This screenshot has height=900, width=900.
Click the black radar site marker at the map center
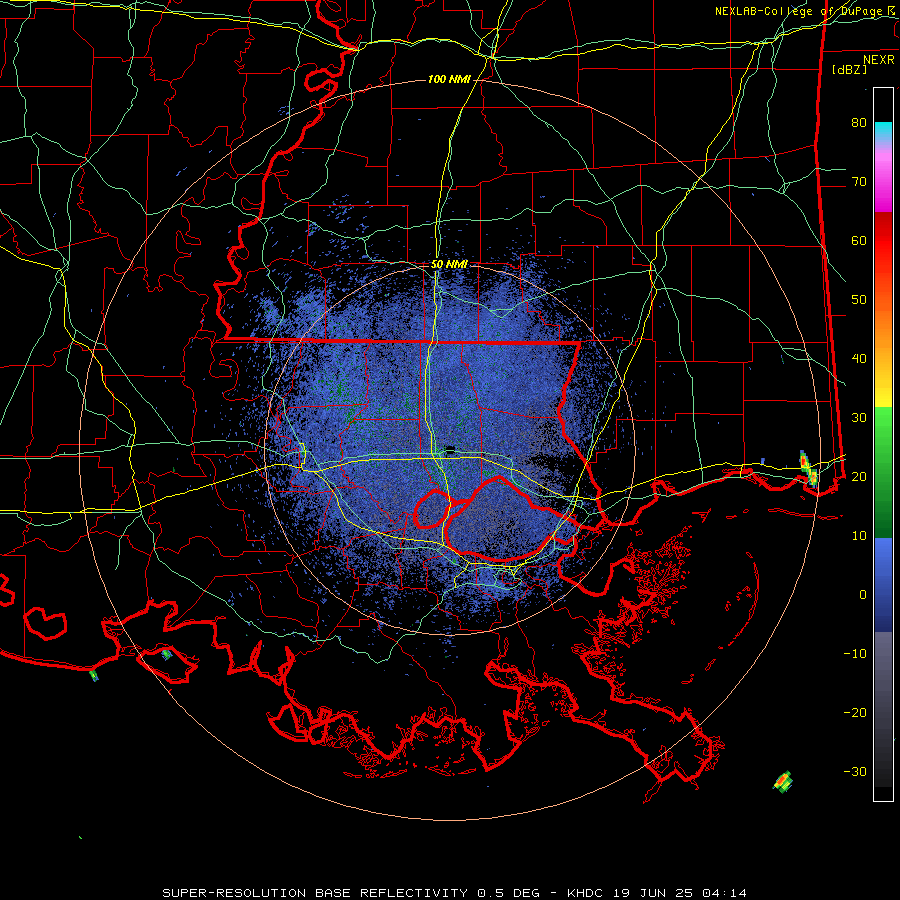(x=450, y=449)
